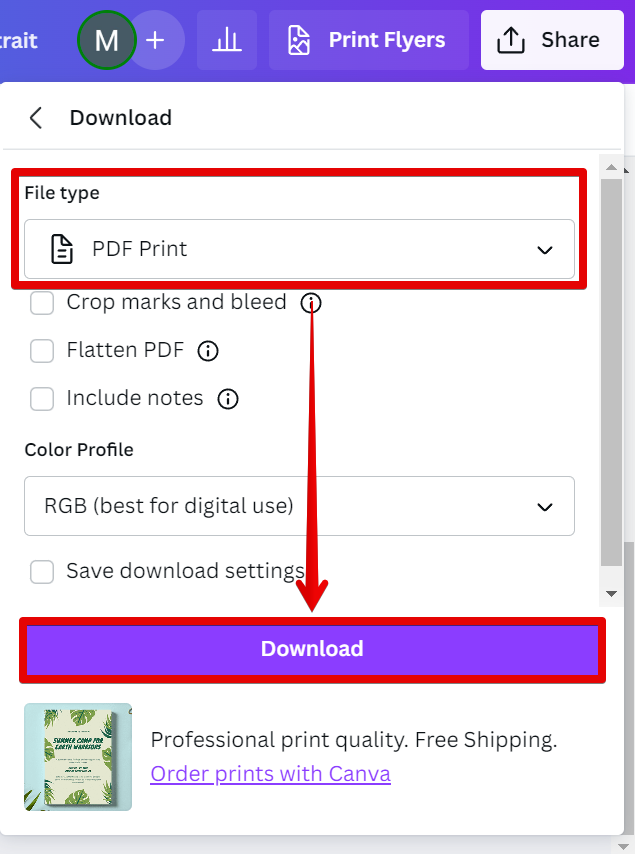The image size is (635, 854).
Task: Click info icon beside Include notes
Action: point(228,399)
